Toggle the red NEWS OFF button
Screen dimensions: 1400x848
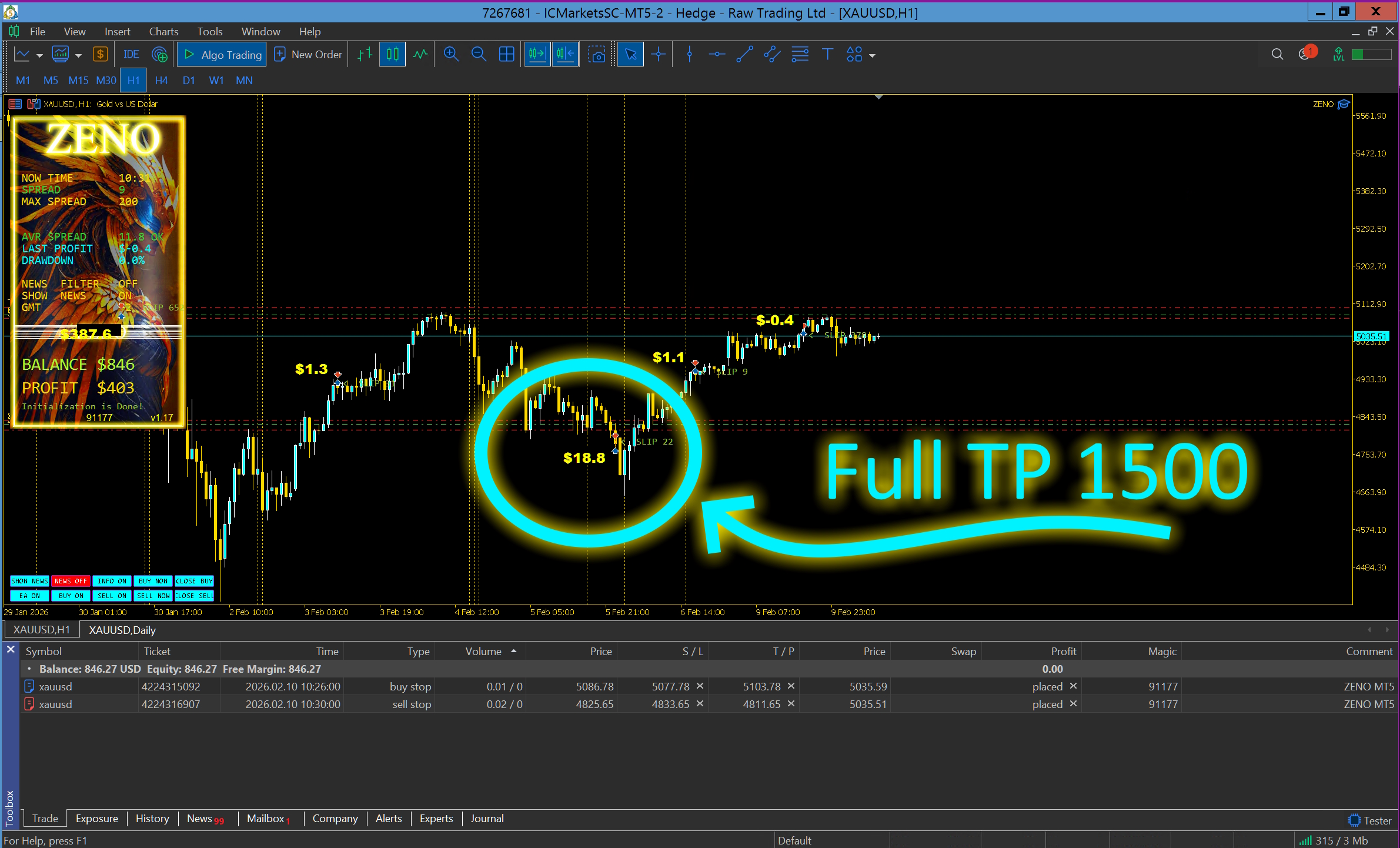point(71,581)
